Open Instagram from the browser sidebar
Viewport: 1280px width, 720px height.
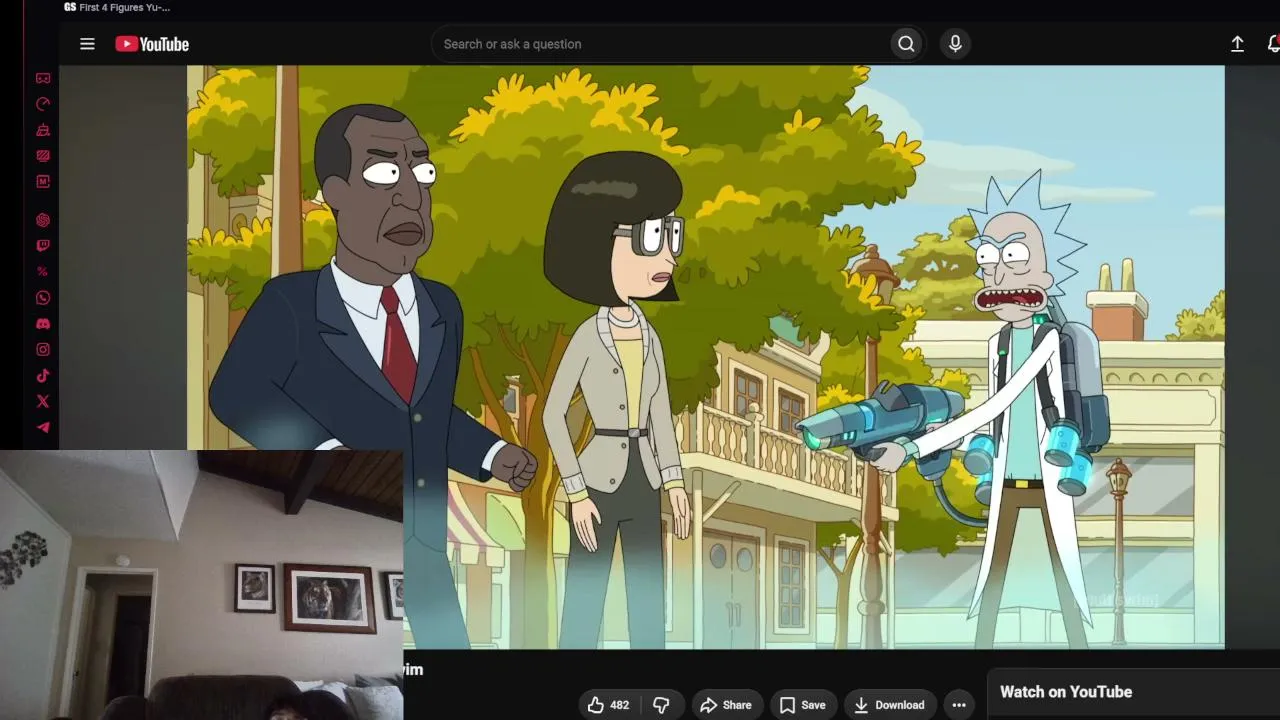(x=43, y=350)
